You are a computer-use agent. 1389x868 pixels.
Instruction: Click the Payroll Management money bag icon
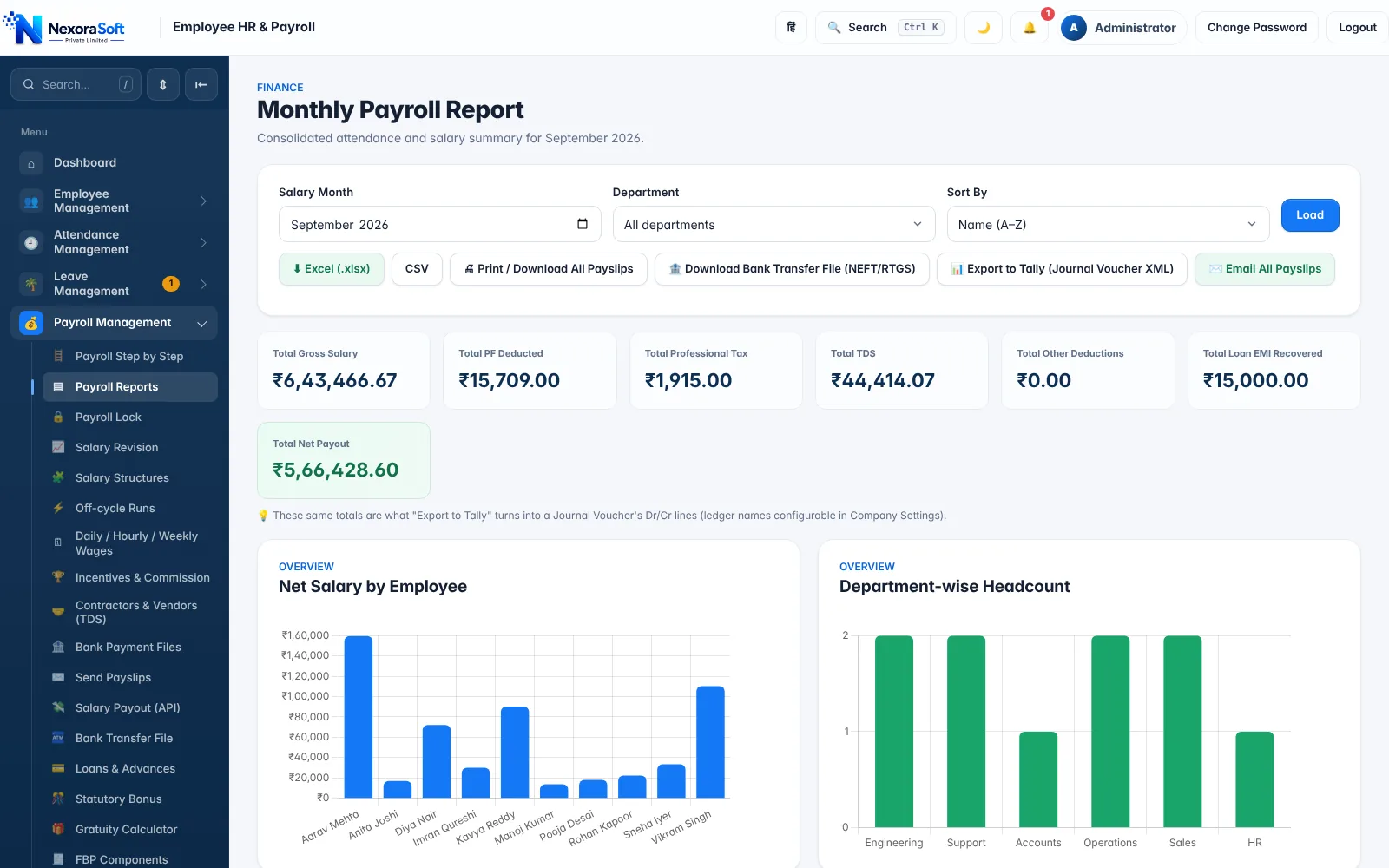tap(31, 323)
